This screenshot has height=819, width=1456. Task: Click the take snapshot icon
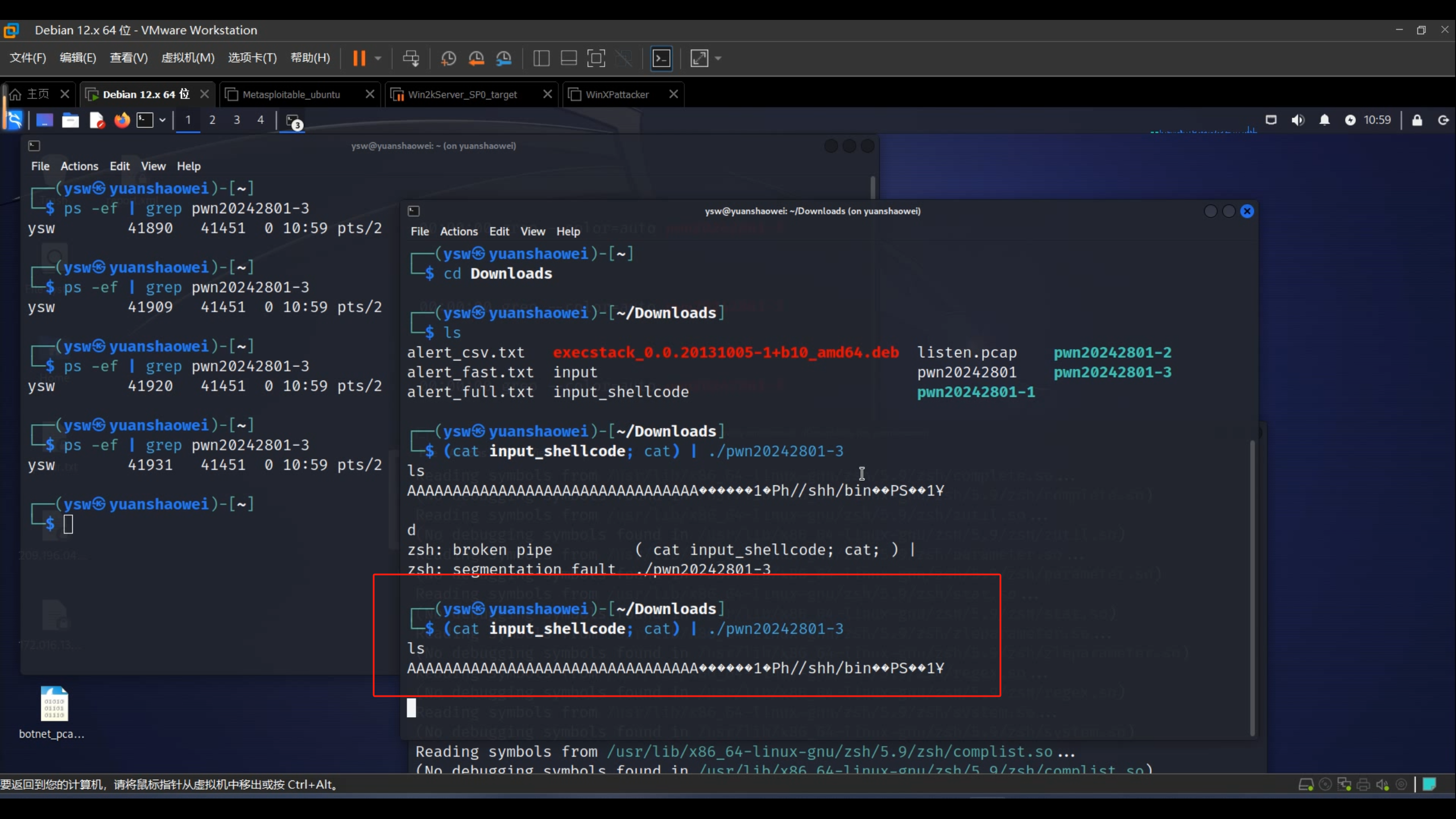[x=448, y=58]
